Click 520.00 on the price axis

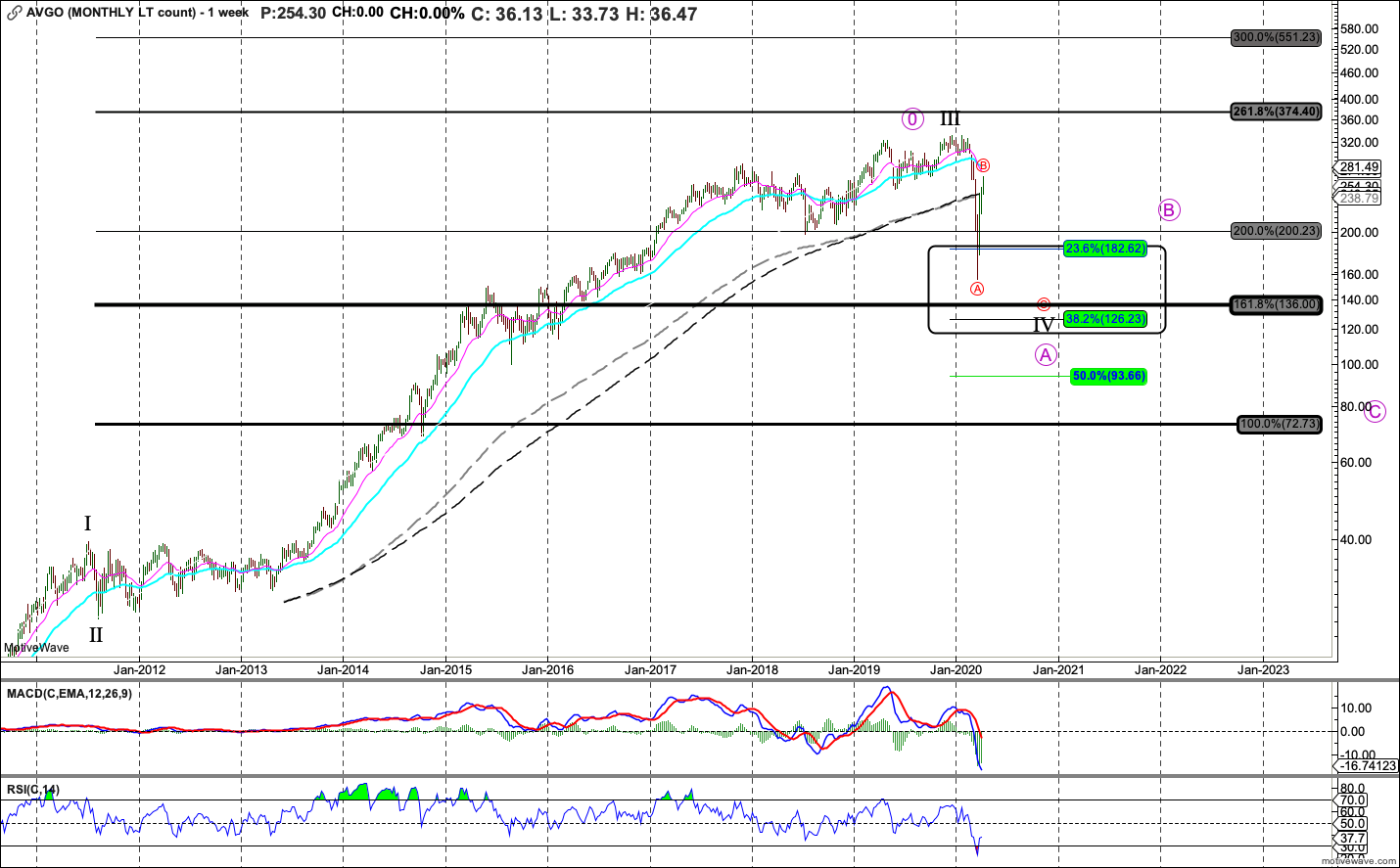(1360, 49)
